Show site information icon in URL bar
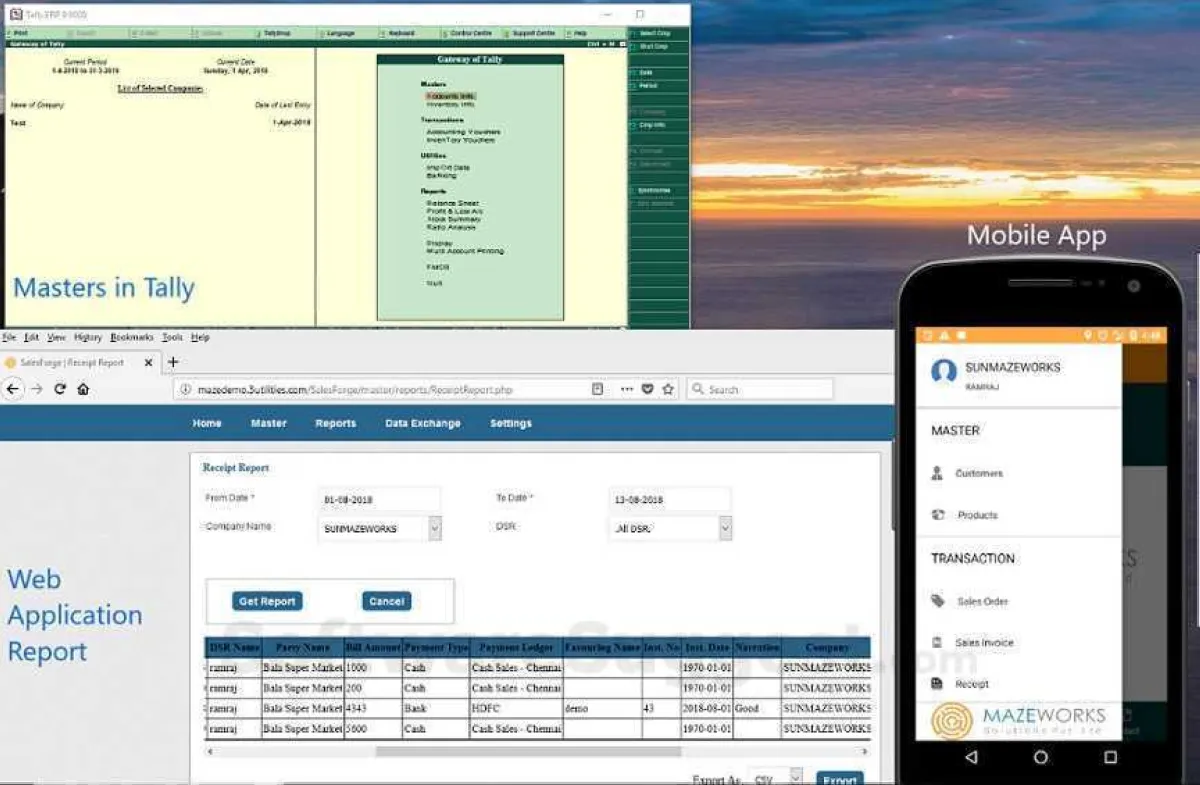Image resolution: width=1200 pixels, height=785 pixels. [x=187, y=389]
